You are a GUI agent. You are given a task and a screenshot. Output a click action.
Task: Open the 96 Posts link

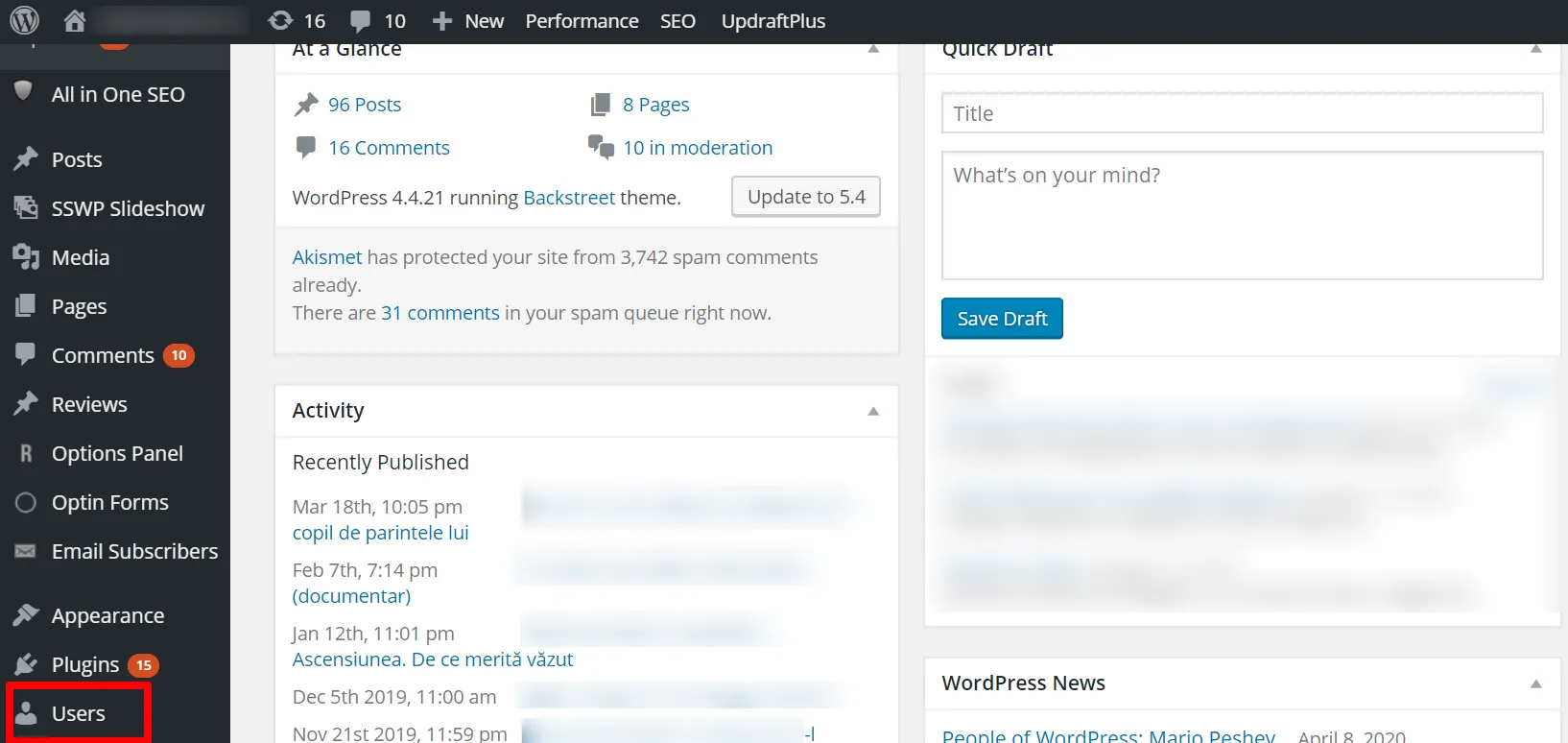click(x=365, y=105)
